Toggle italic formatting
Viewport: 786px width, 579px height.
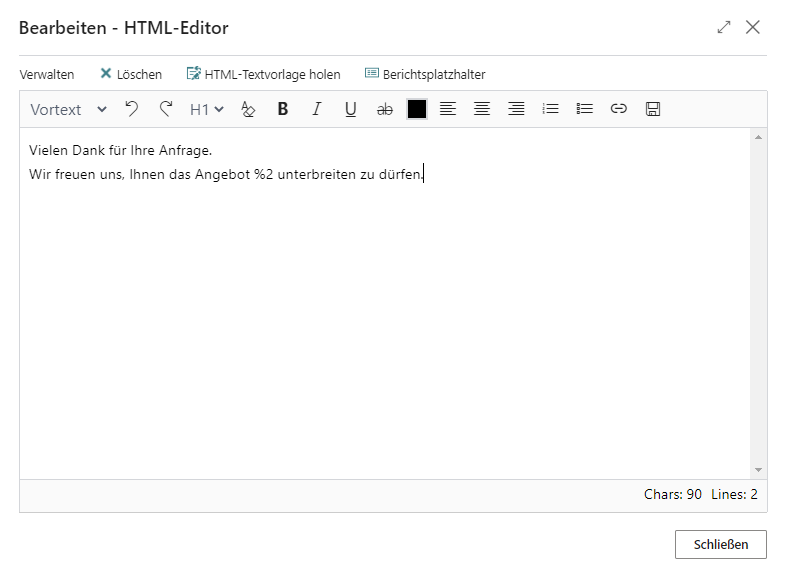coord(317,109)
